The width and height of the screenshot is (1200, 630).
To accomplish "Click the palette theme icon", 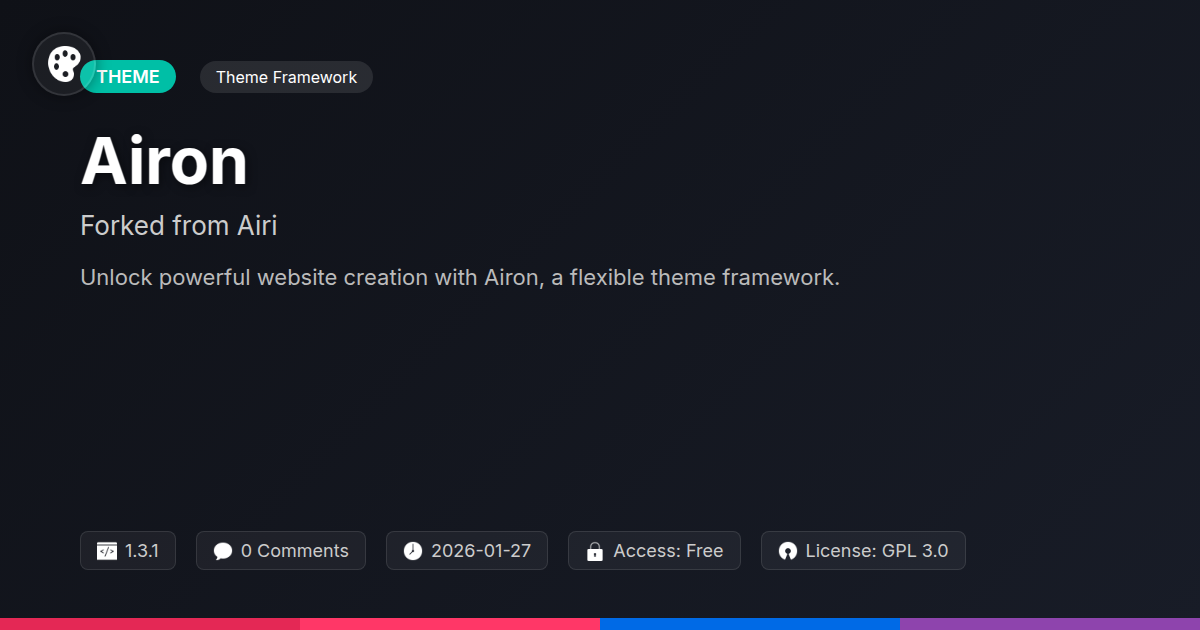I will point(64,64).
